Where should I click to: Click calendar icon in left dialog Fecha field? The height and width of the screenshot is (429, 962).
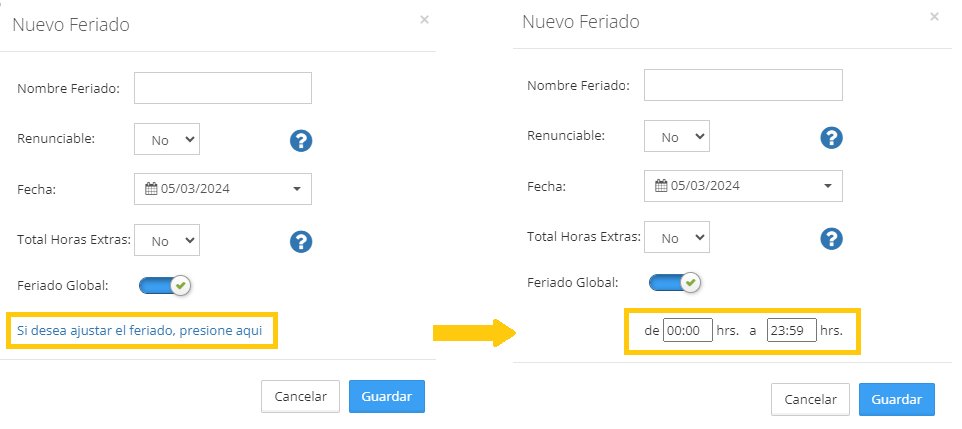click(x=151, y=189)
